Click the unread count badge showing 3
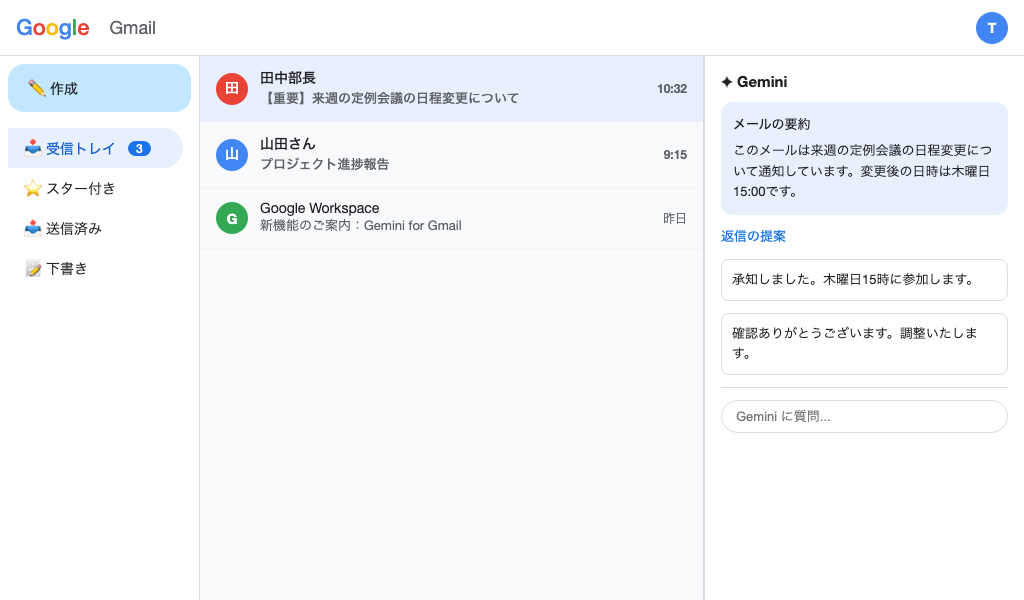The width and height of the screenshot is (1024, 600). pyautogui.click(x=140, y=147)
